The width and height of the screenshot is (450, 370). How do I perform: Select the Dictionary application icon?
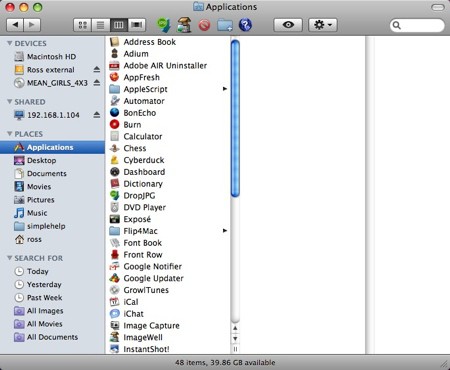[x=114, y=184]
